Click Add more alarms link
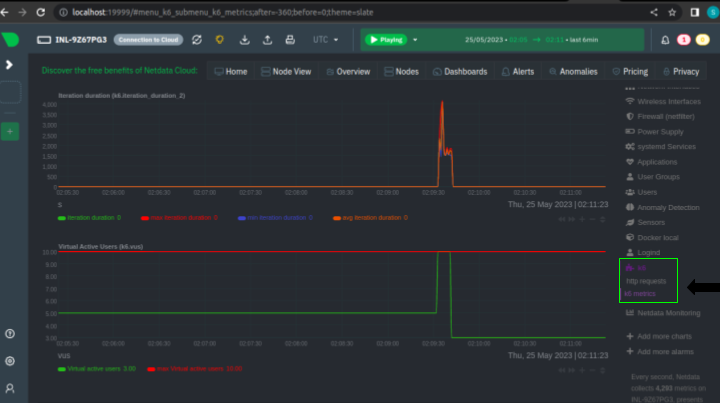 click(660, 352)
